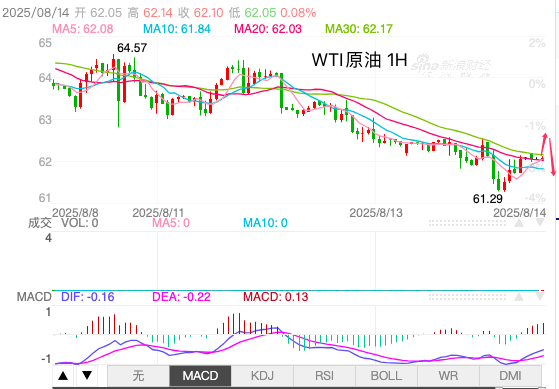Show the DMI indicator tab

pyautogui.click(x=511, y=376)
